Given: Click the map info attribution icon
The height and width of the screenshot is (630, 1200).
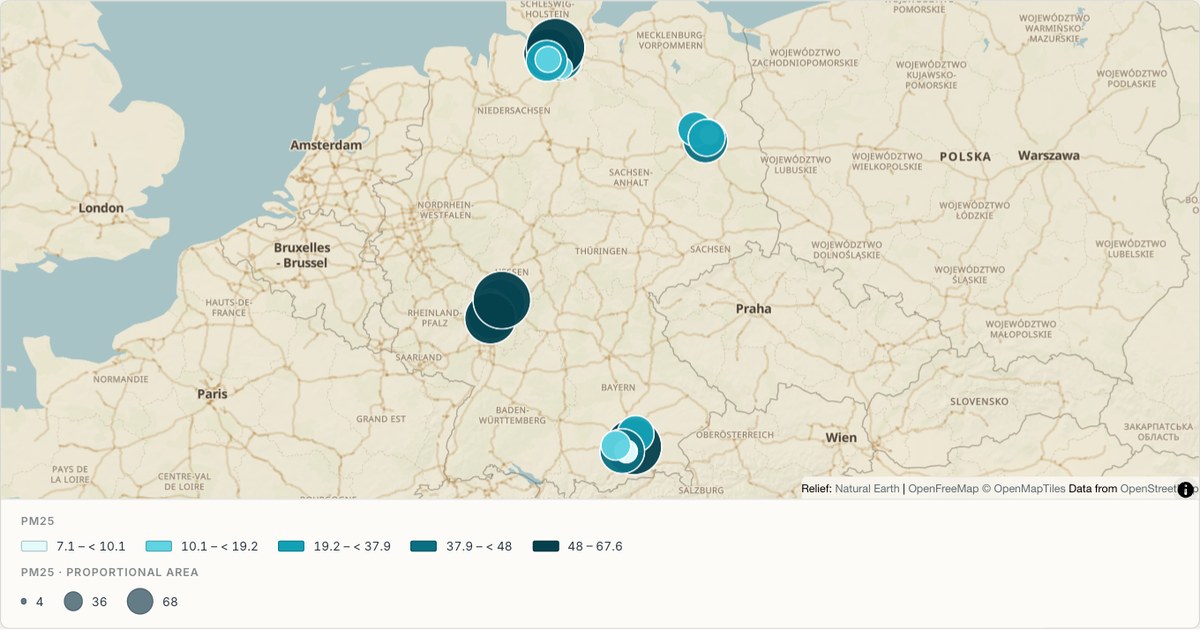Looking at the screenshot, I should pyautogui.click(x=1186, y=489).
